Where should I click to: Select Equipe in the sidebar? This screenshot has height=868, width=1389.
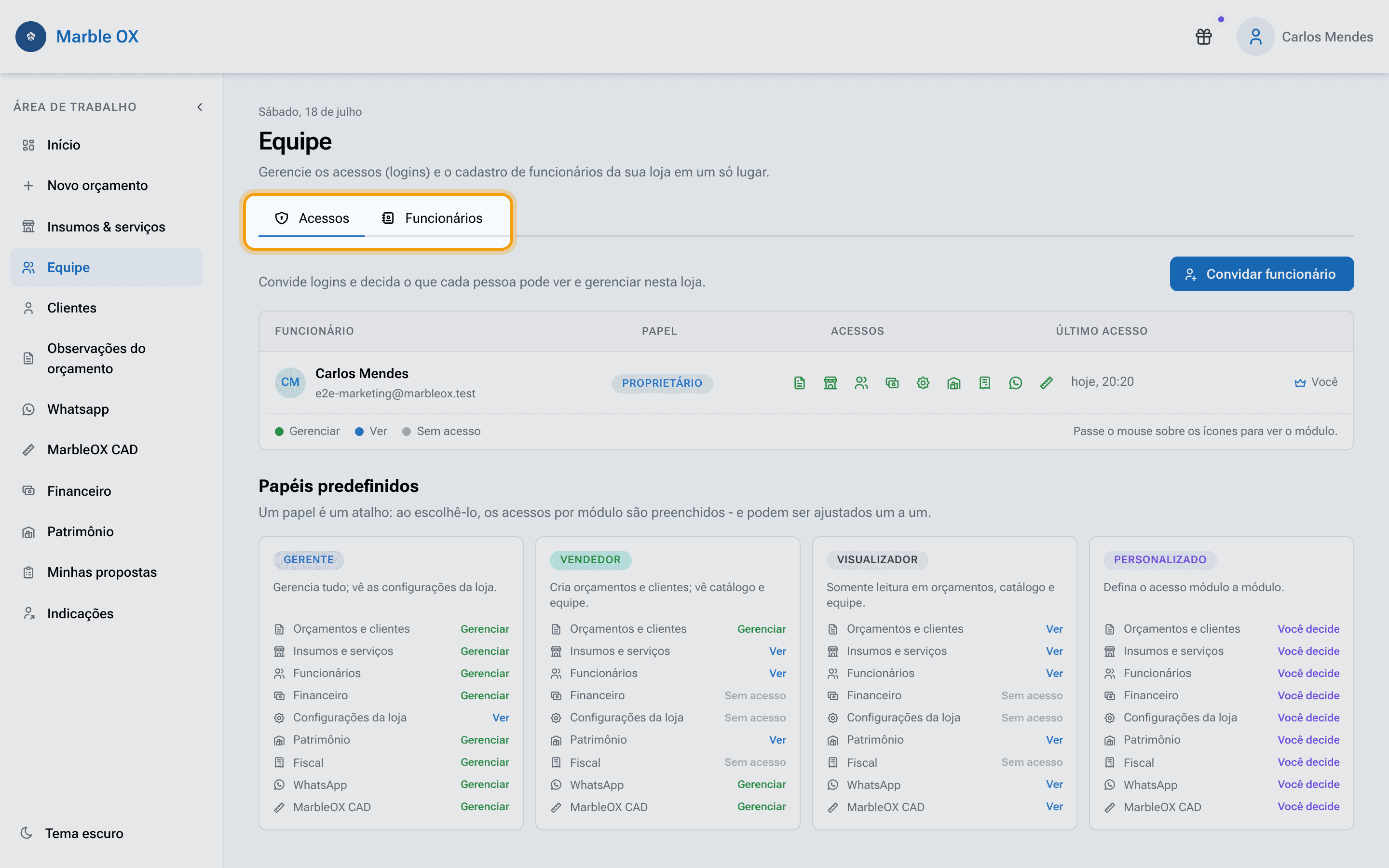click(x=106, y=267)
